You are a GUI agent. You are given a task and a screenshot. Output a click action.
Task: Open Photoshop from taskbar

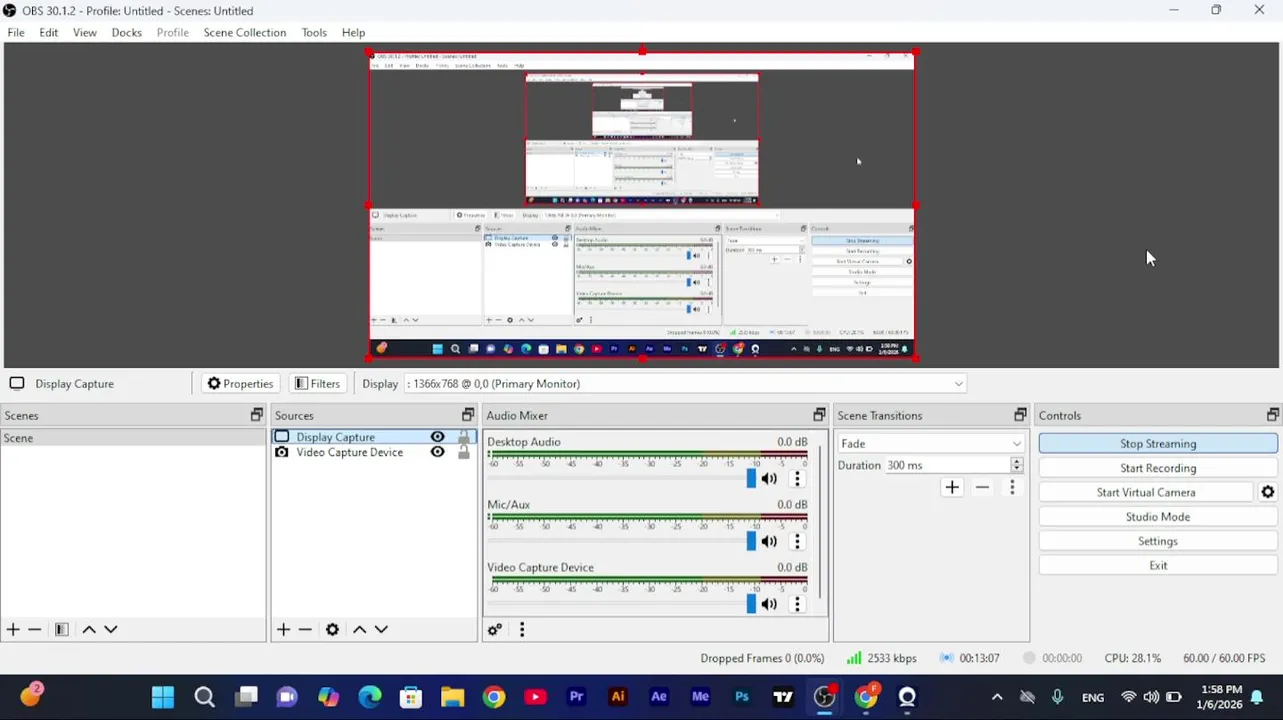point(742,697)
